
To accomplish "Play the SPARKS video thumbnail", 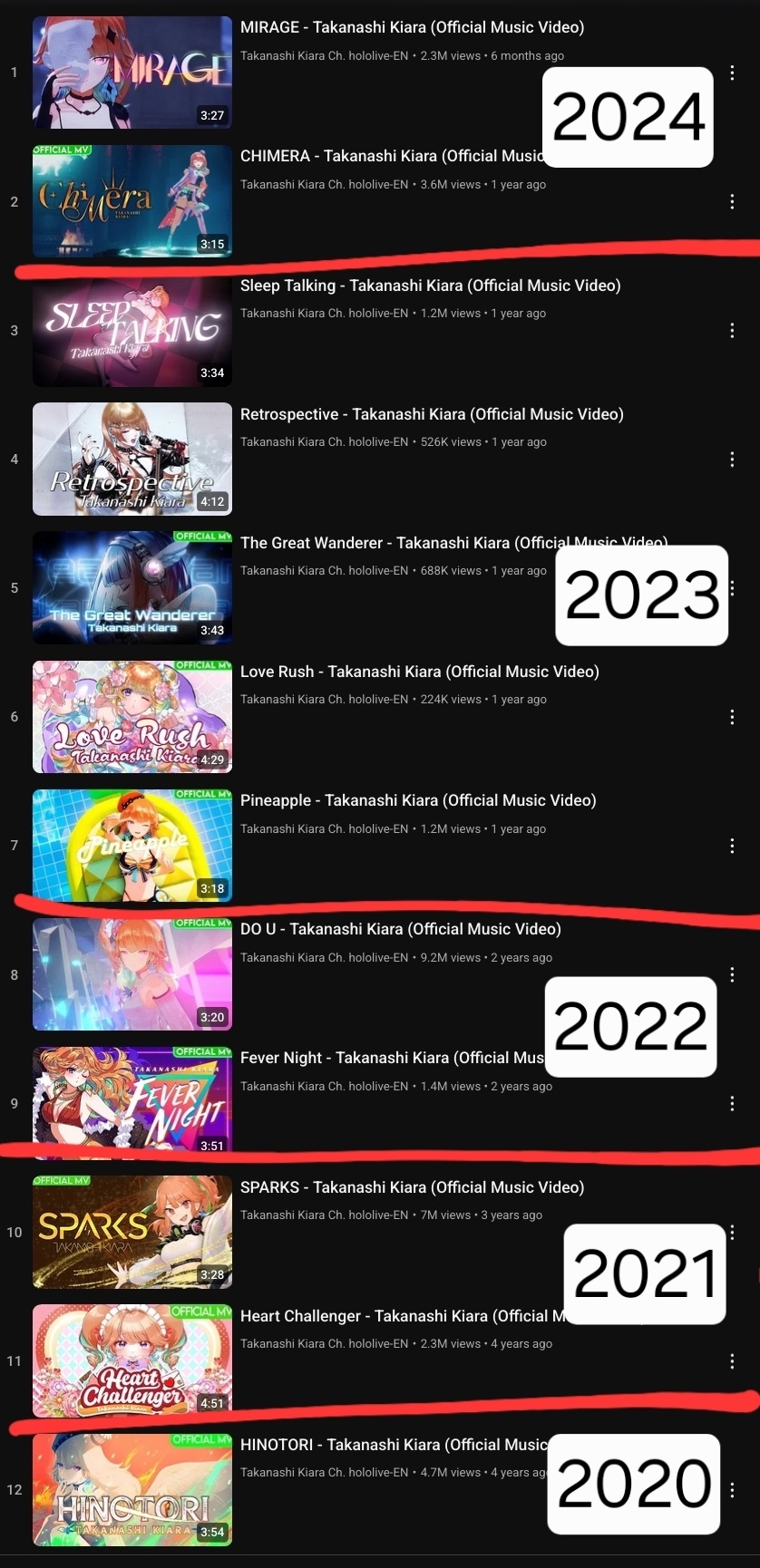I will click(132, 1233).
